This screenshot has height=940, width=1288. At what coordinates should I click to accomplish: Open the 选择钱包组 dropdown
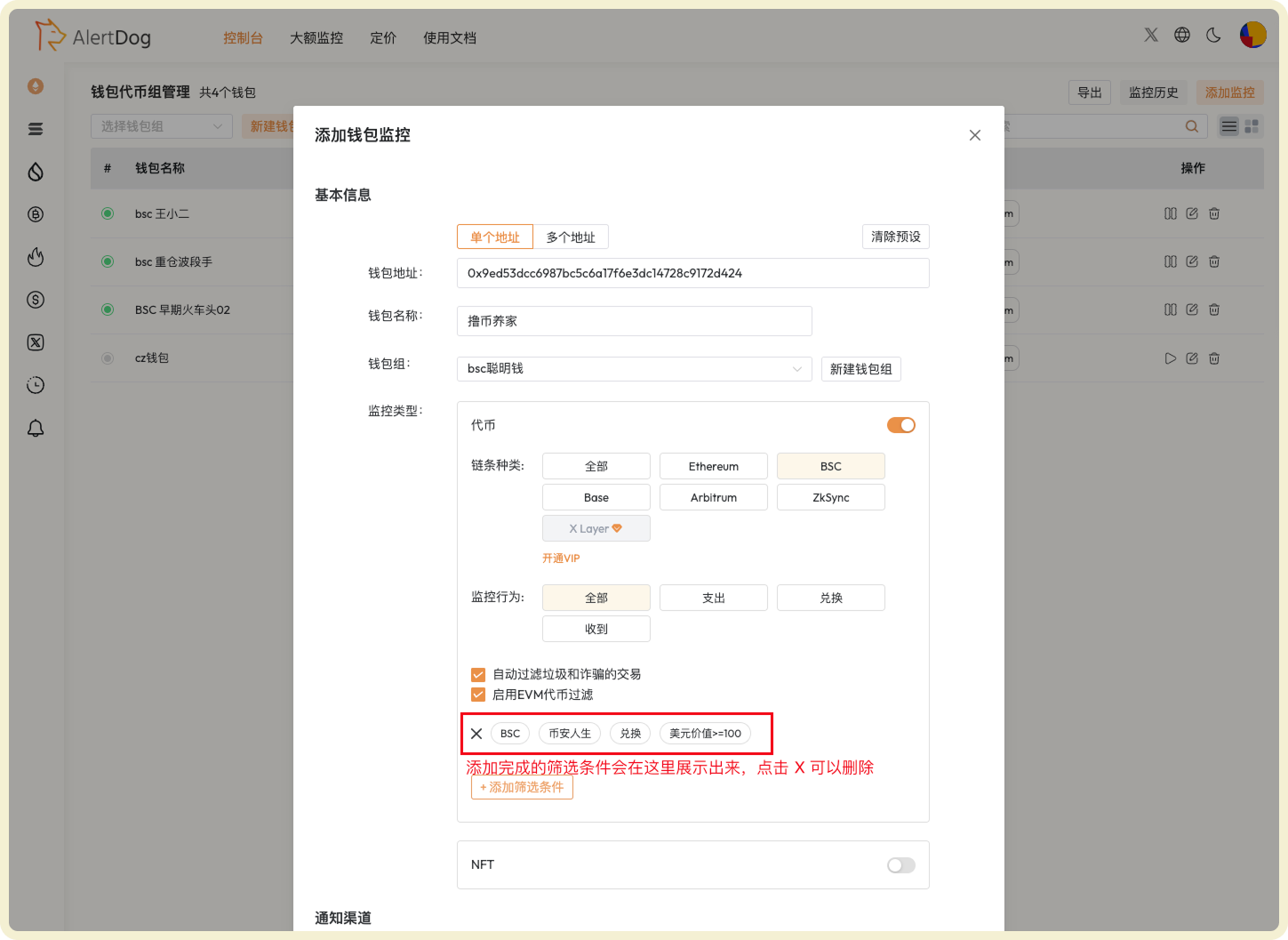coord(161,125)
